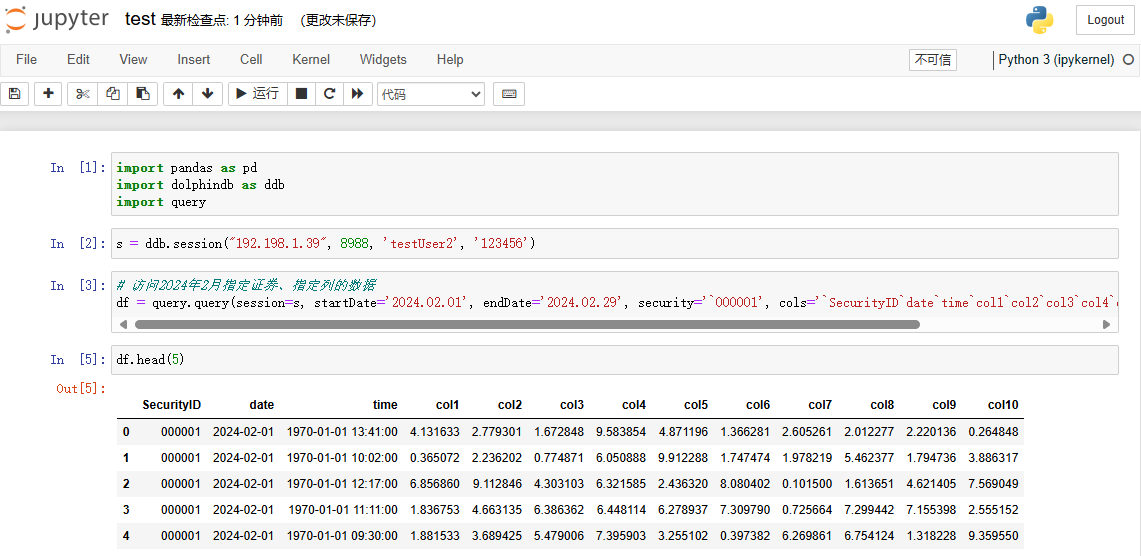Click the import pandas code cell
This screenshot has height=556, width=1141.
(x=614, y=184)
